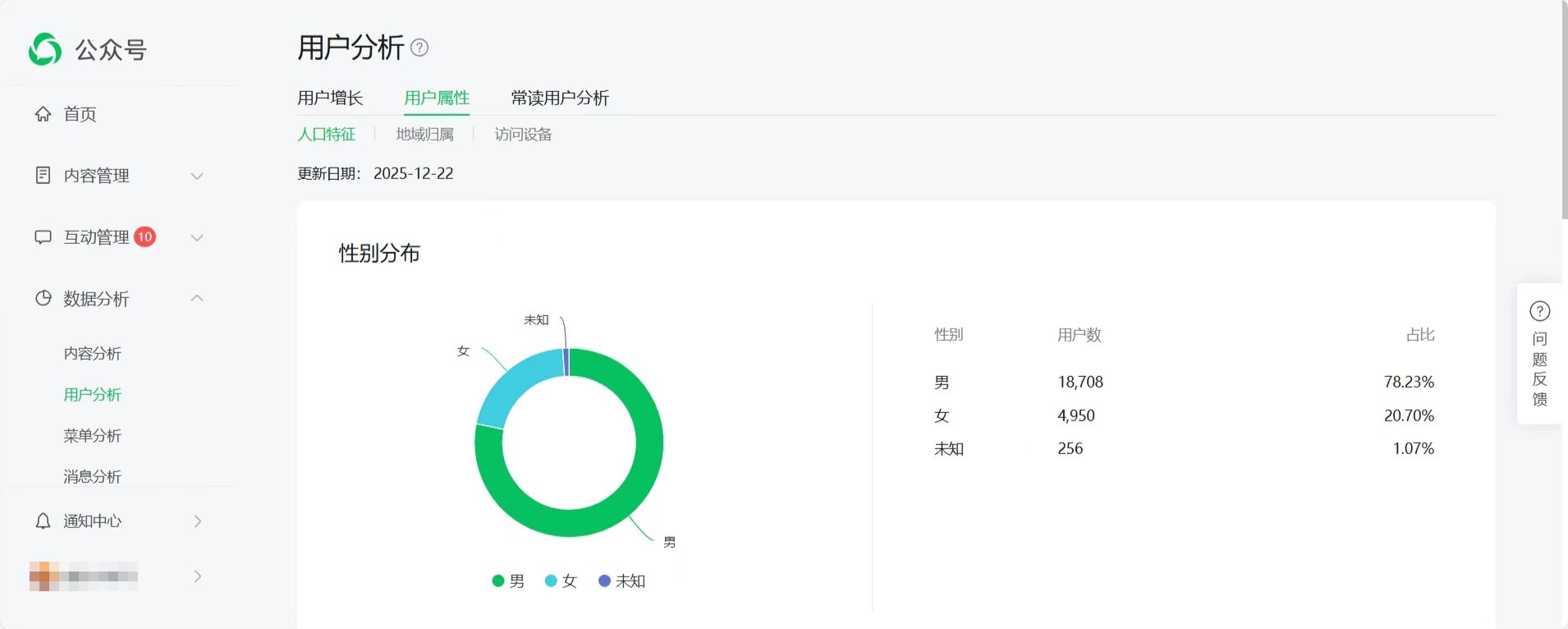Viewport: 1568px width, 629px height.
Task: Toggle the 未知 series in the chart legend
Action: coord(621,581)
